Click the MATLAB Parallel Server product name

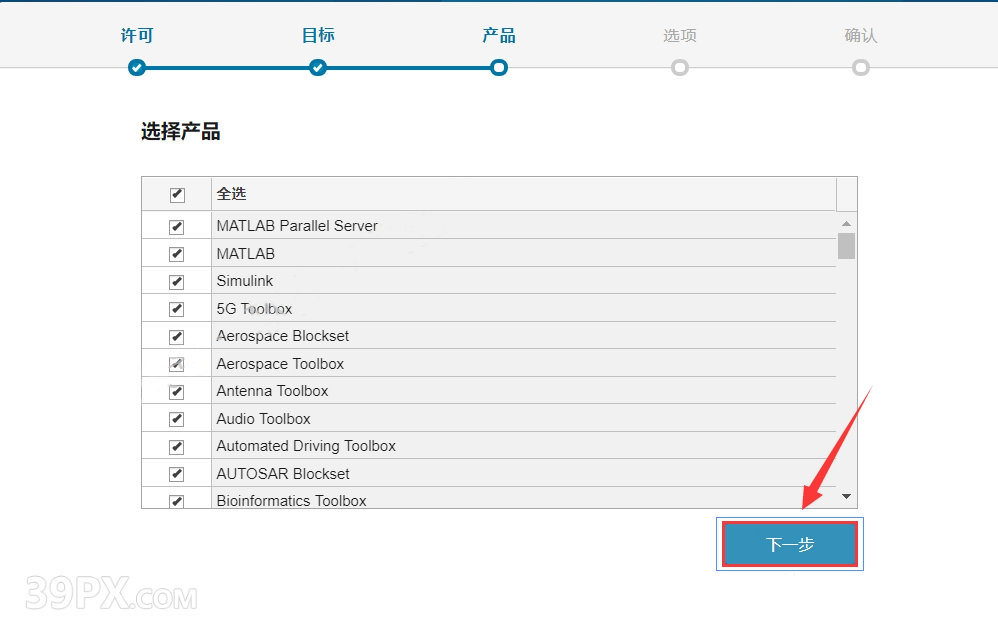[x=297, y=226]
